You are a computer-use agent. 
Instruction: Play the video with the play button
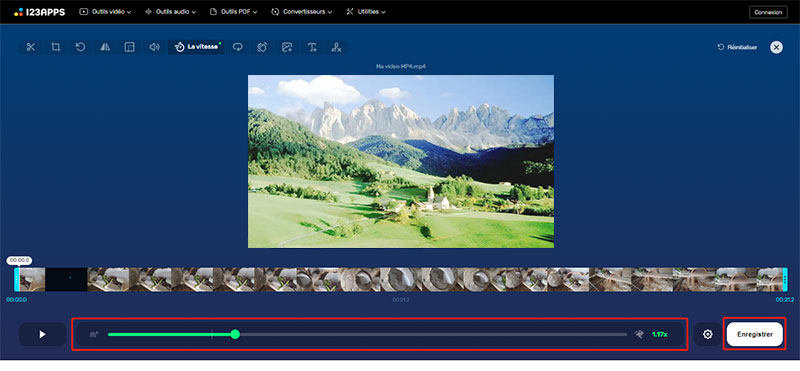[x=43, y=334]
